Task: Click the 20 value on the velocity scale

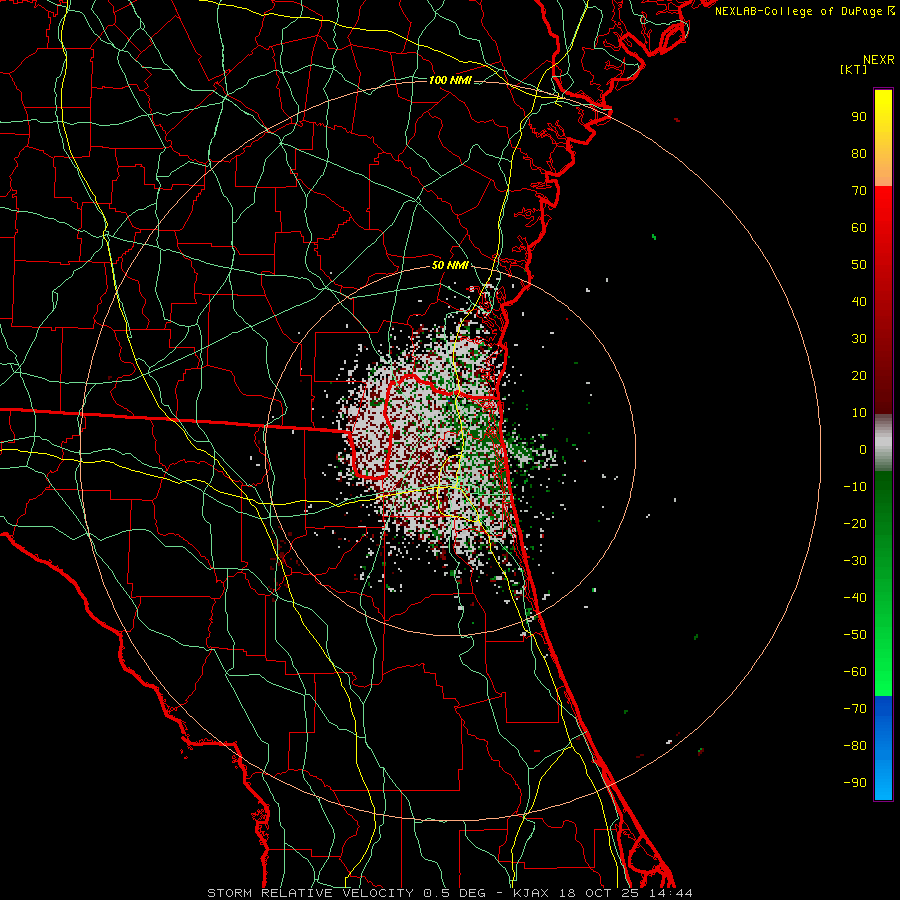Action: click(859, 376)
